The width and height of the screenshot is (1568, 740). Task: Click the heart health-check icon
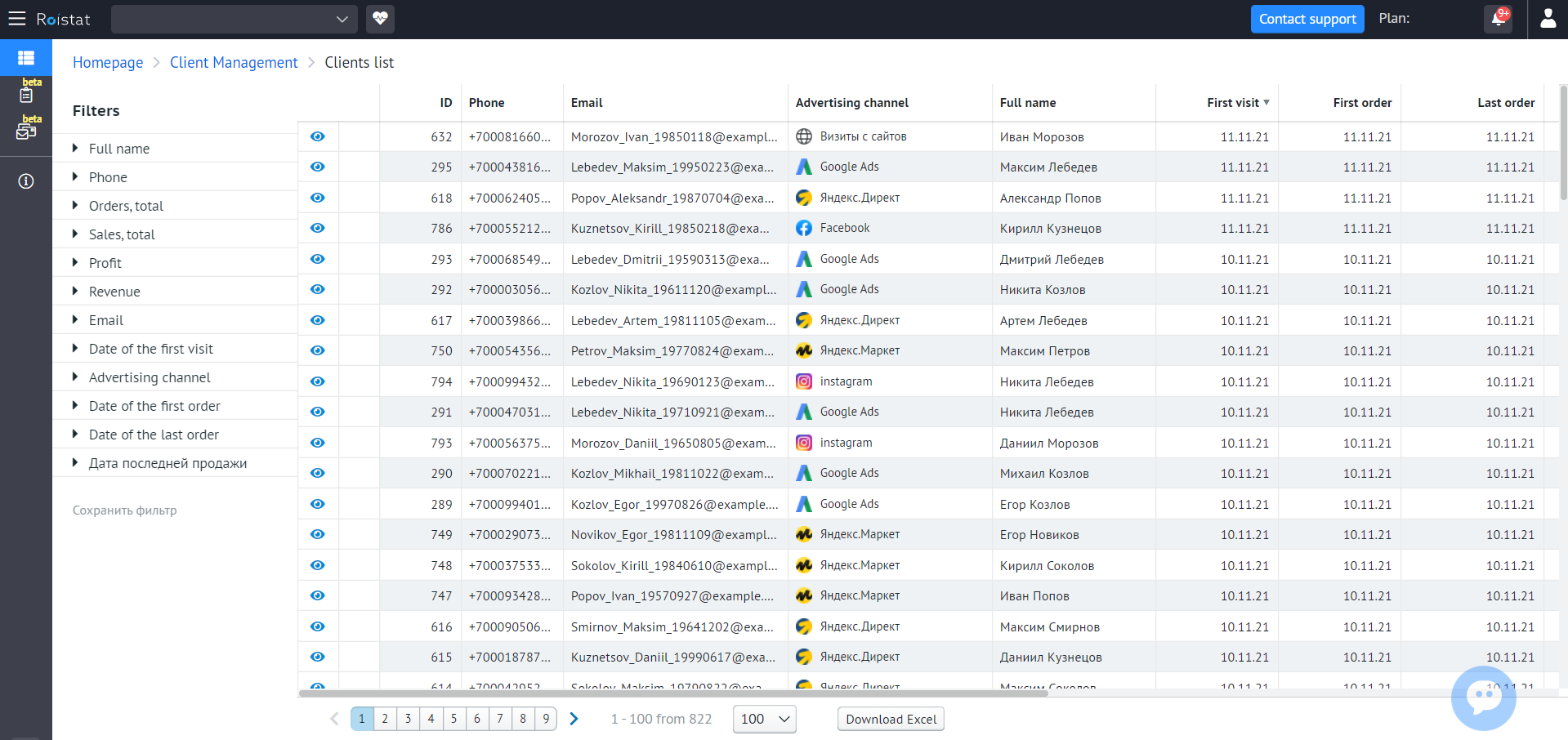380,19
